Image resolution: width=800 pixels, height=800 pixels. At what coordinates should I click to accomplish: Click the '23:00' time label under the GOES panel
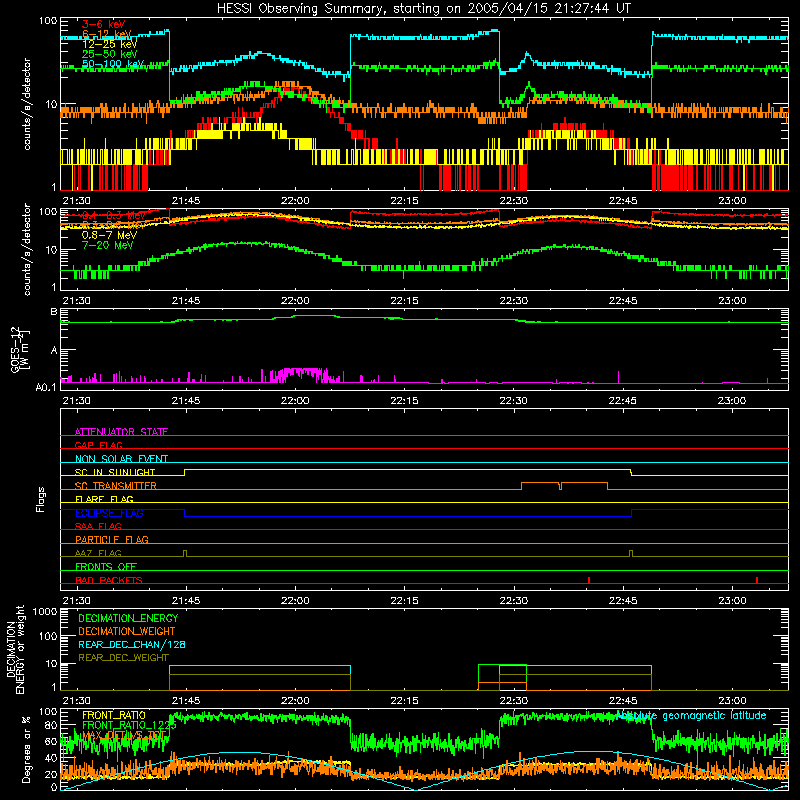pos(732,401)
